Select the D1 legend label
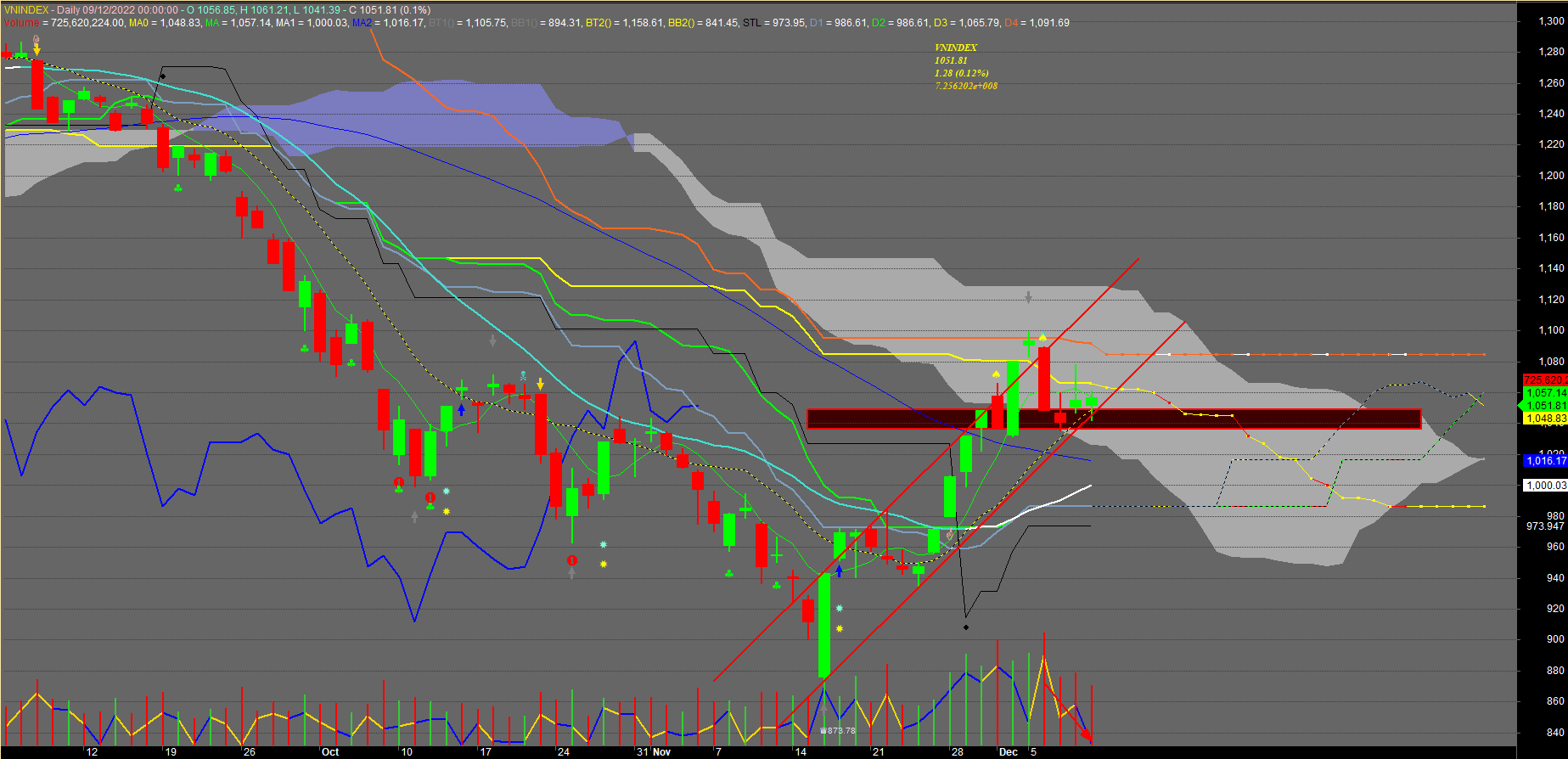The image size is (1568, 759). (817, 23)
